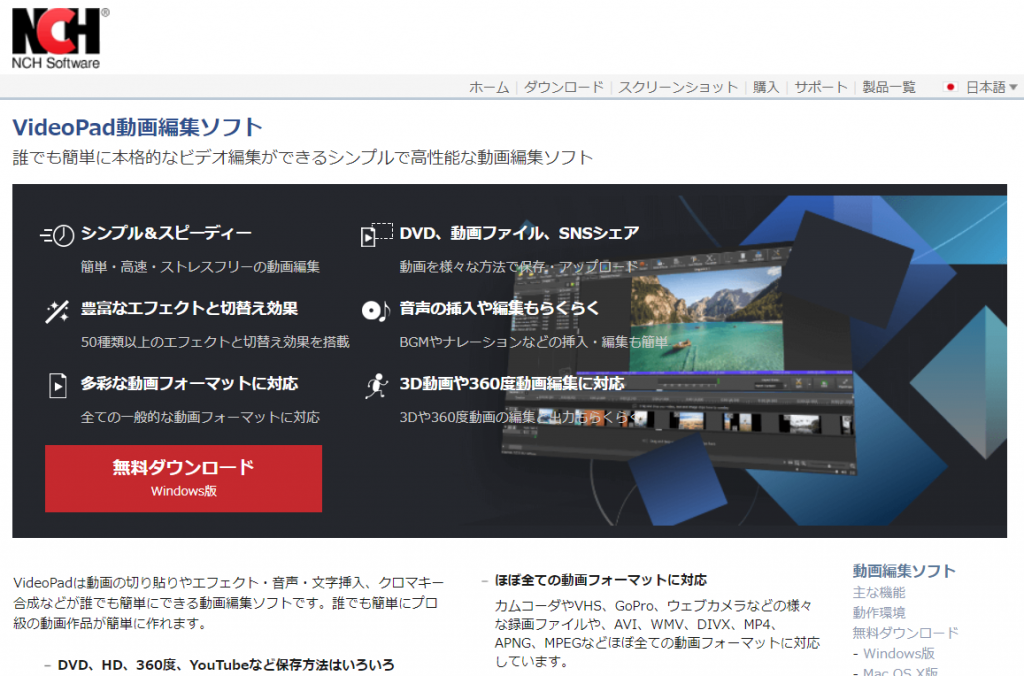This screenshot has width=1024, height=676.
Task: Click 簡単・高速・ストレスフリーの動画編集 text
Action: (x=200, y=266)
